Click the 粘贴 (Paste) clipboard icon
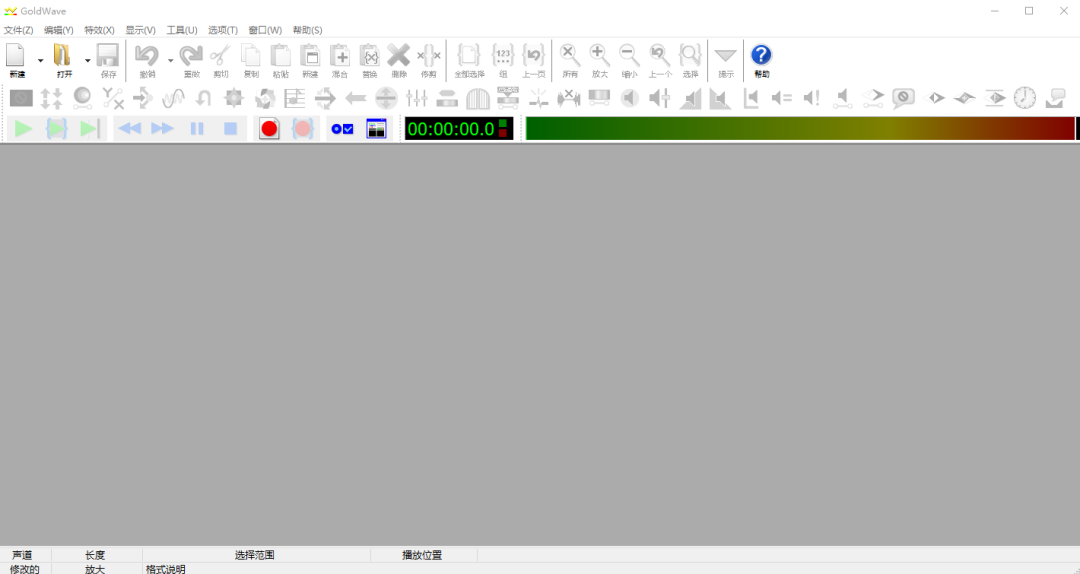 pos(281,56)
